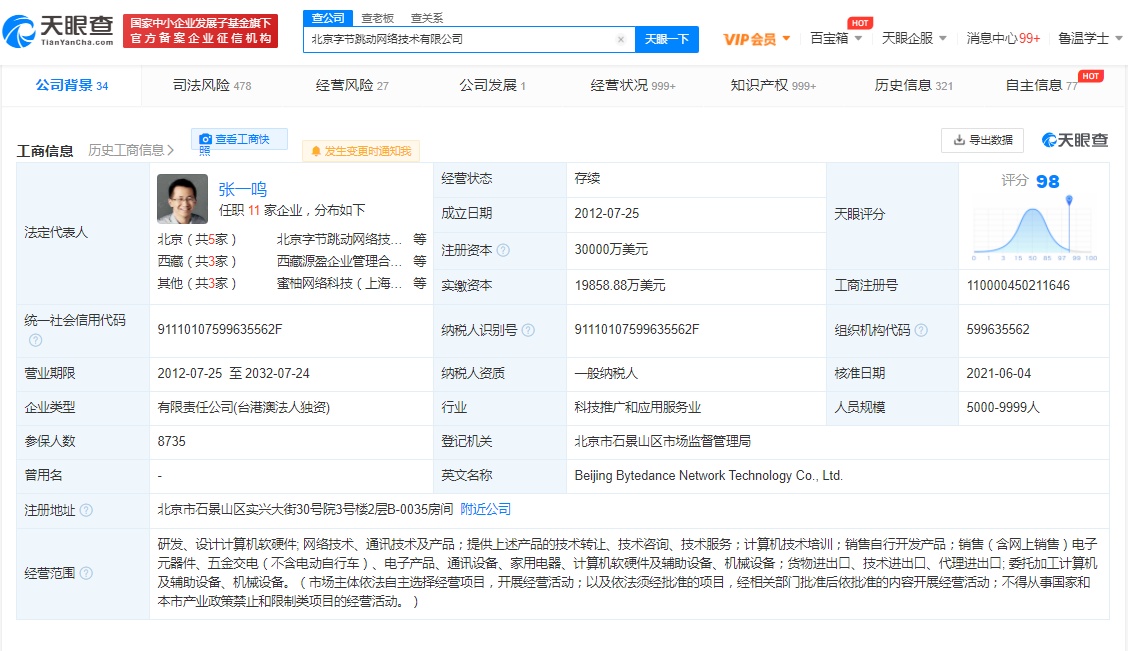Switch to 经营风险 tab
Image resolution: width=1128 pixels, height=651 pixels.
click(352, 86)
